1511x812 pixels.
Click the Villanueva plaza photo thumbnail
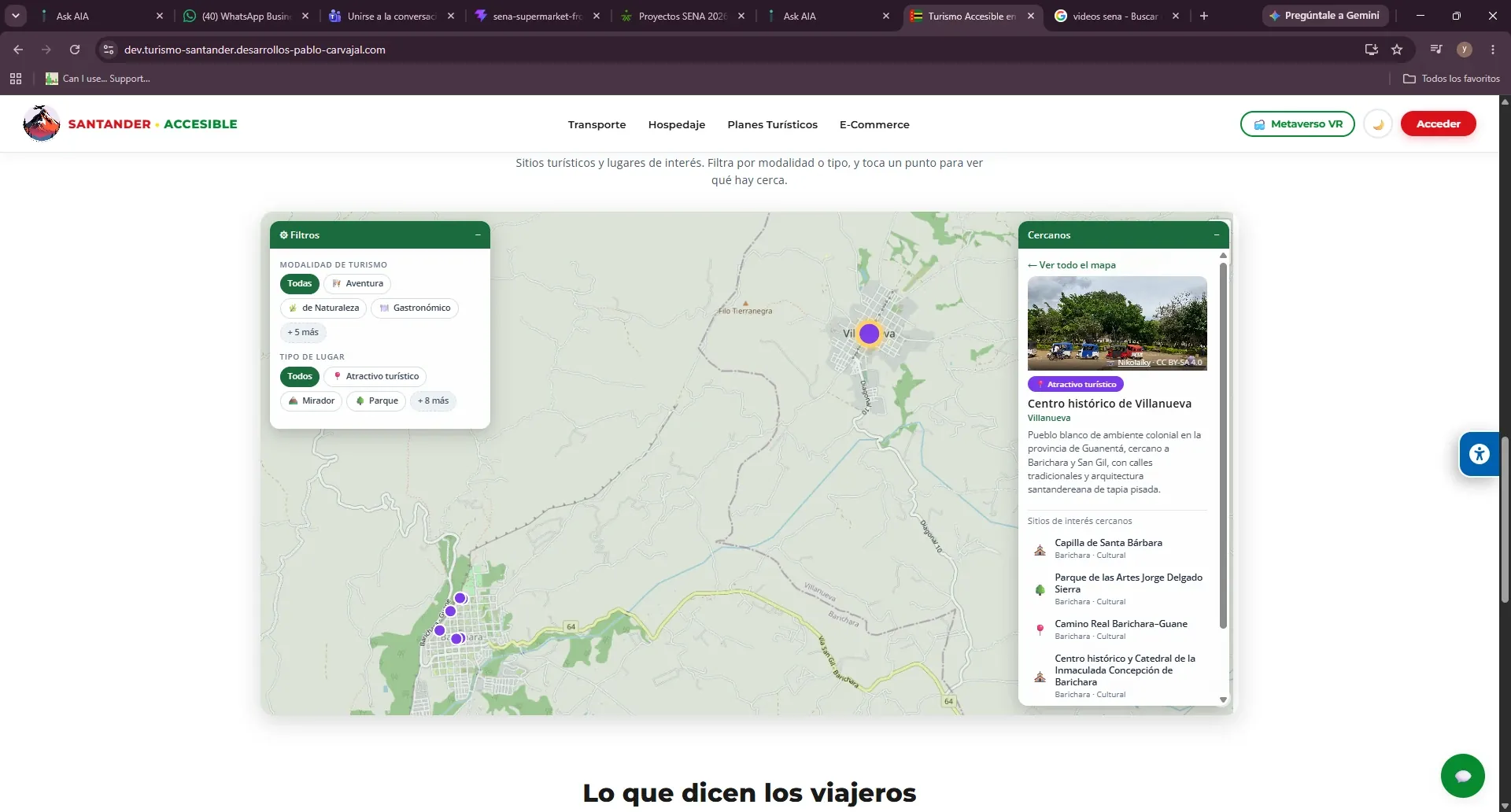[1117, 323]
